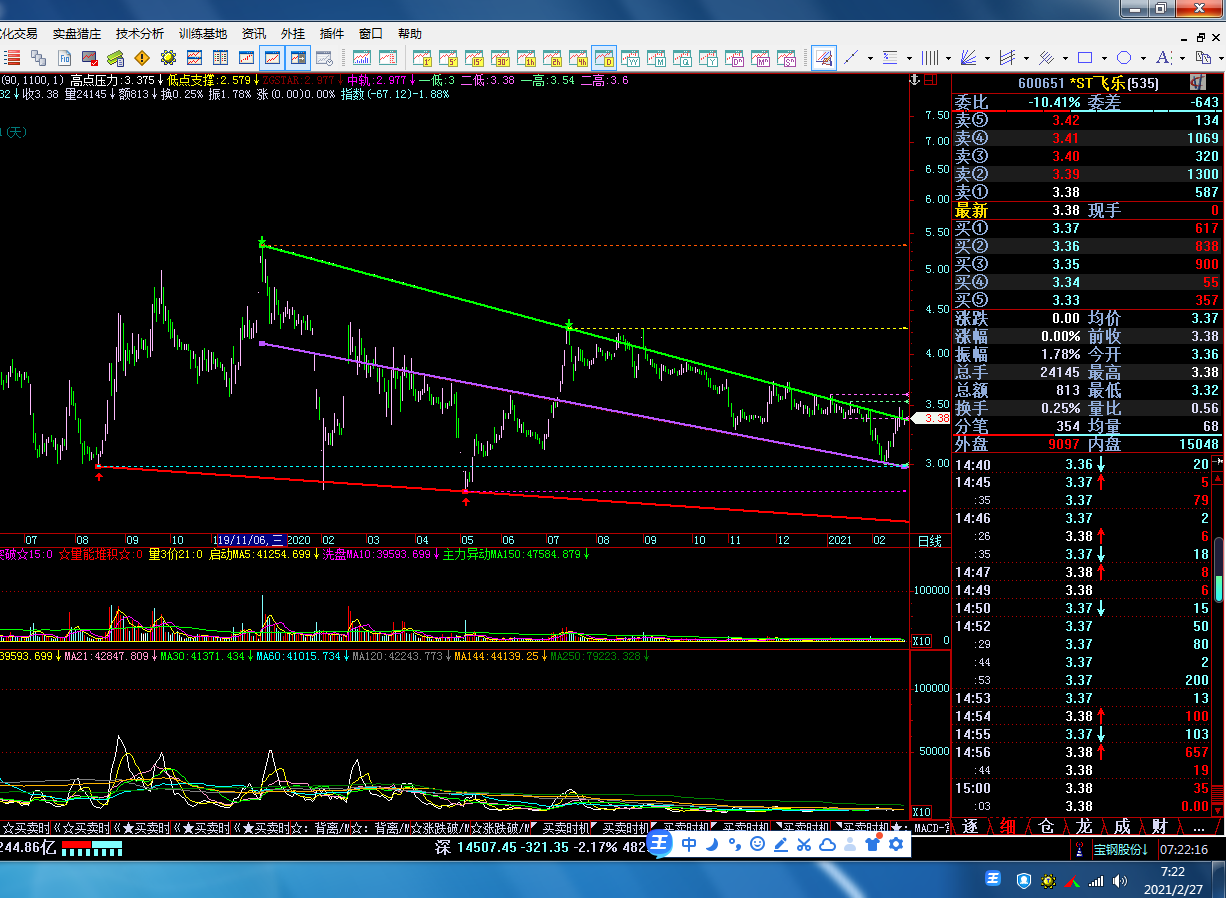
Task: Click the yellow gear settings toolbar icon
Action: tap(168, 57)
